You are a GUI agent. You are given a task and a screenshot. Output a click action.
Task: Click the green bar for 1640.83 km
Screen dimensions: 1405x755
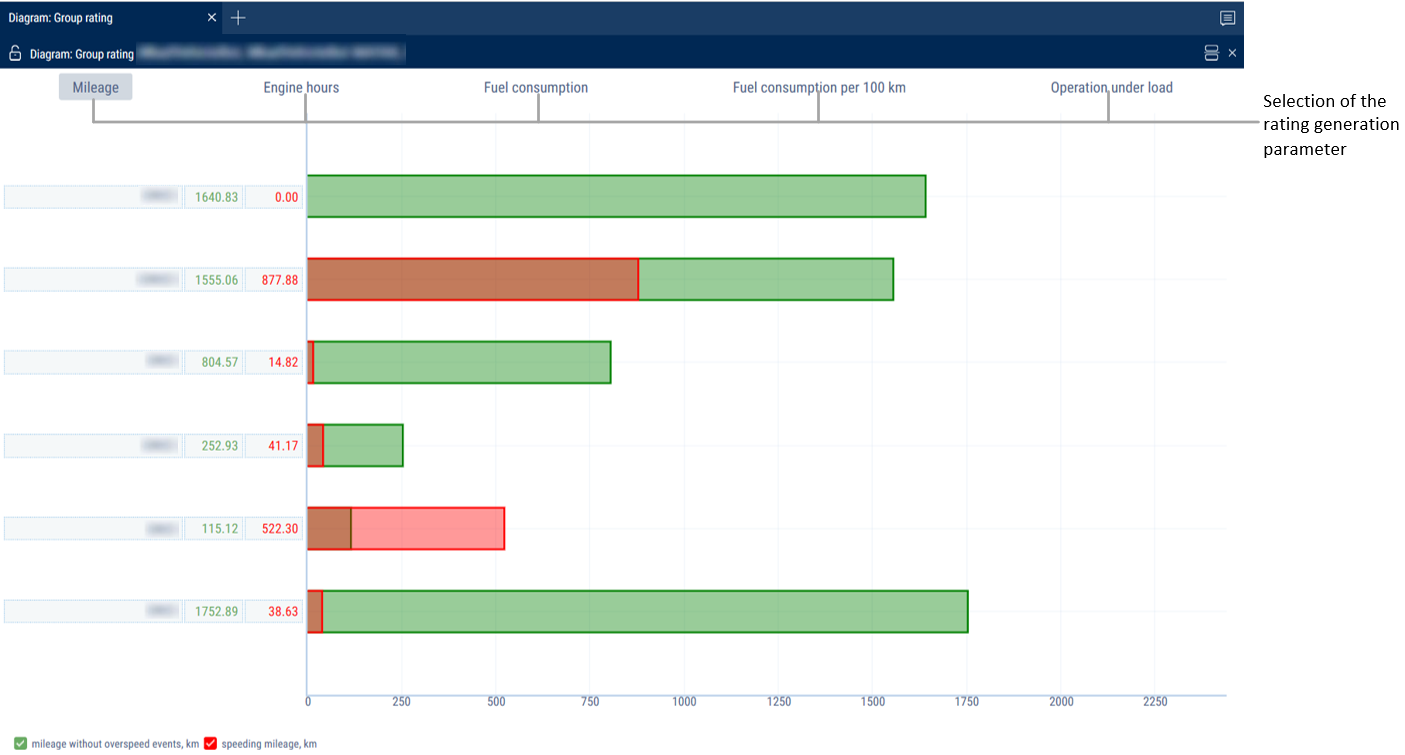[616, 196]
